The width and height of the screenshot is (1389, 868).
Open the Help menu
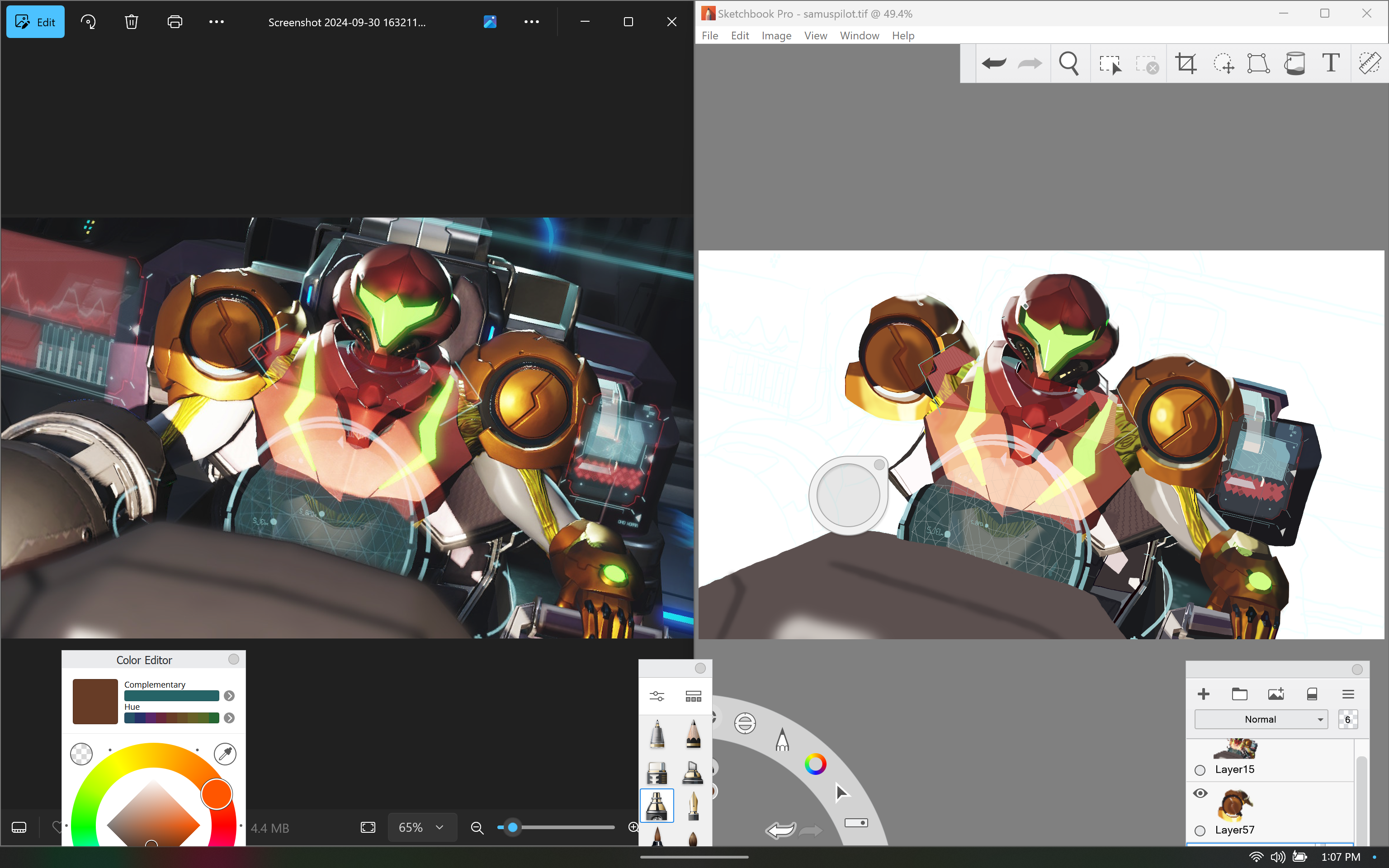point(903,36)
